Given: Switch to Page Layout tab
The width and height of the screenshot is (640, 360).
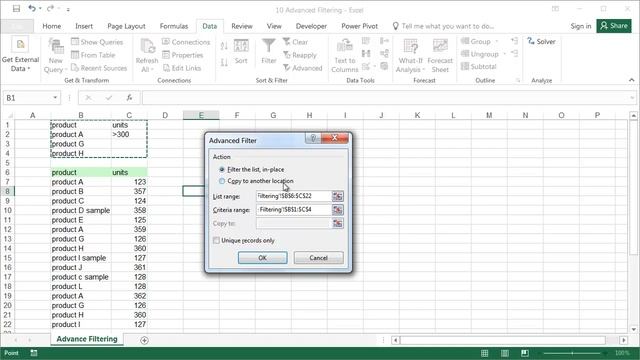Looking at the screenshot, I should point(126,26).
